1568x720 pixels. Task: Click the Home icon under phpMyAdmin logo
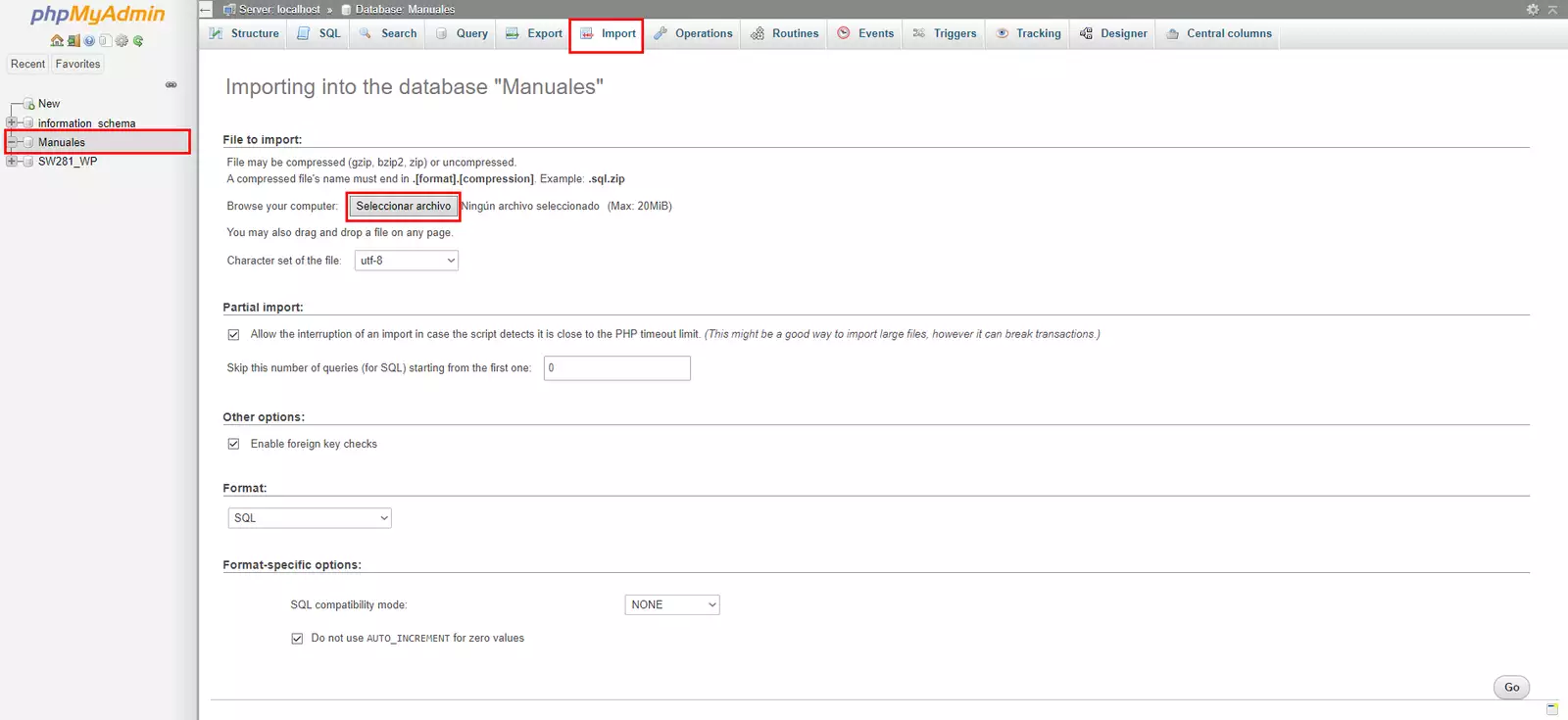coord(57,41)
